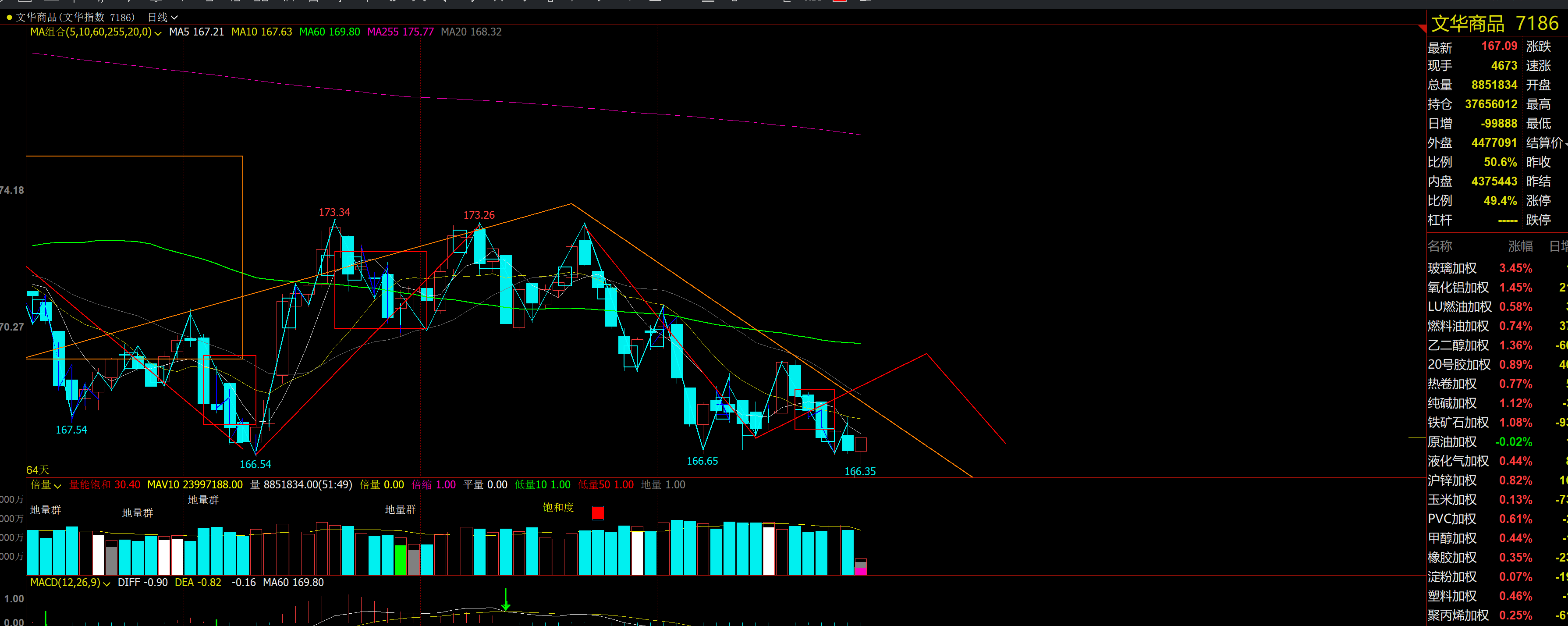
Task: Sort the list by 名称 column header
Action: (1440, 246)
